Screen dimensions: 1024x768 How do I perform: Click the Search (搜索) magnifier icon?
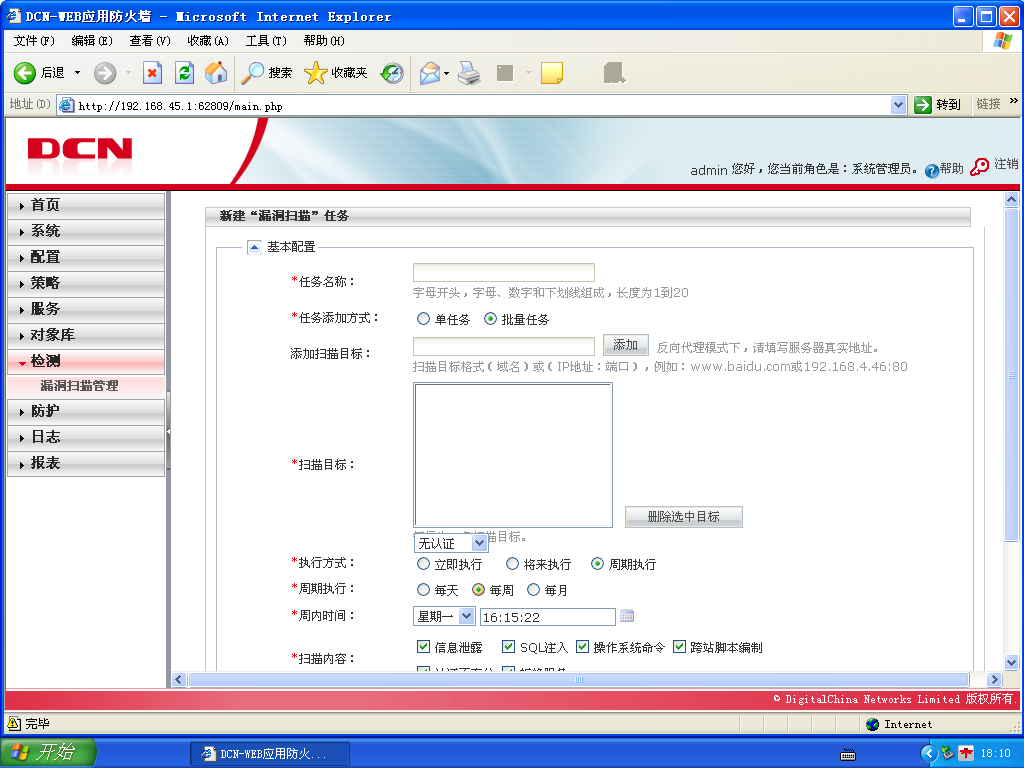click(x=252, y=72)
